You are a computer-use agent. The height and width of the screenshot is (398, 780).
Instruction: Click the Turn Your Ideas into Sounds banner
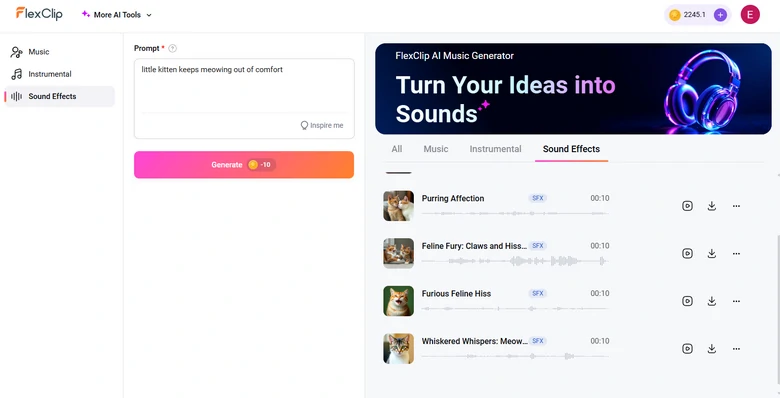pos(573,89)
